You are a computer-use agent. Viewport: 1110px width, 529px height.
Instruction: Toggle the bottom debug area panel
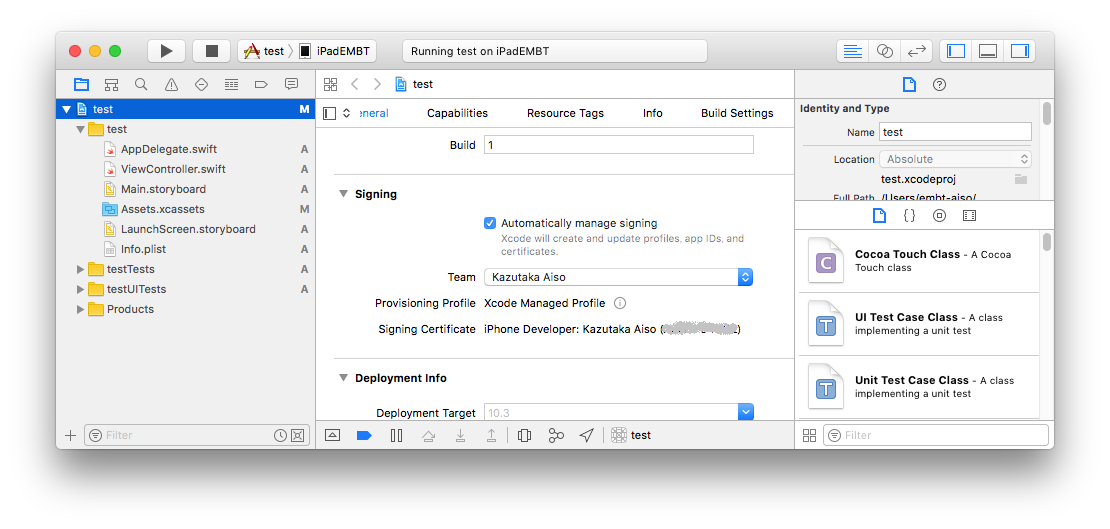click(988, 51)
